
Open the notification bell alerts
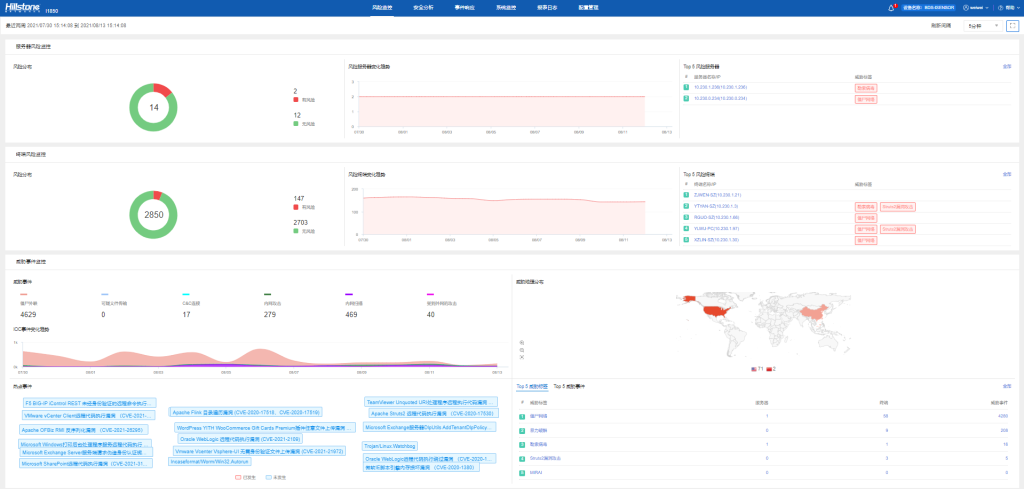coord(893,7)
